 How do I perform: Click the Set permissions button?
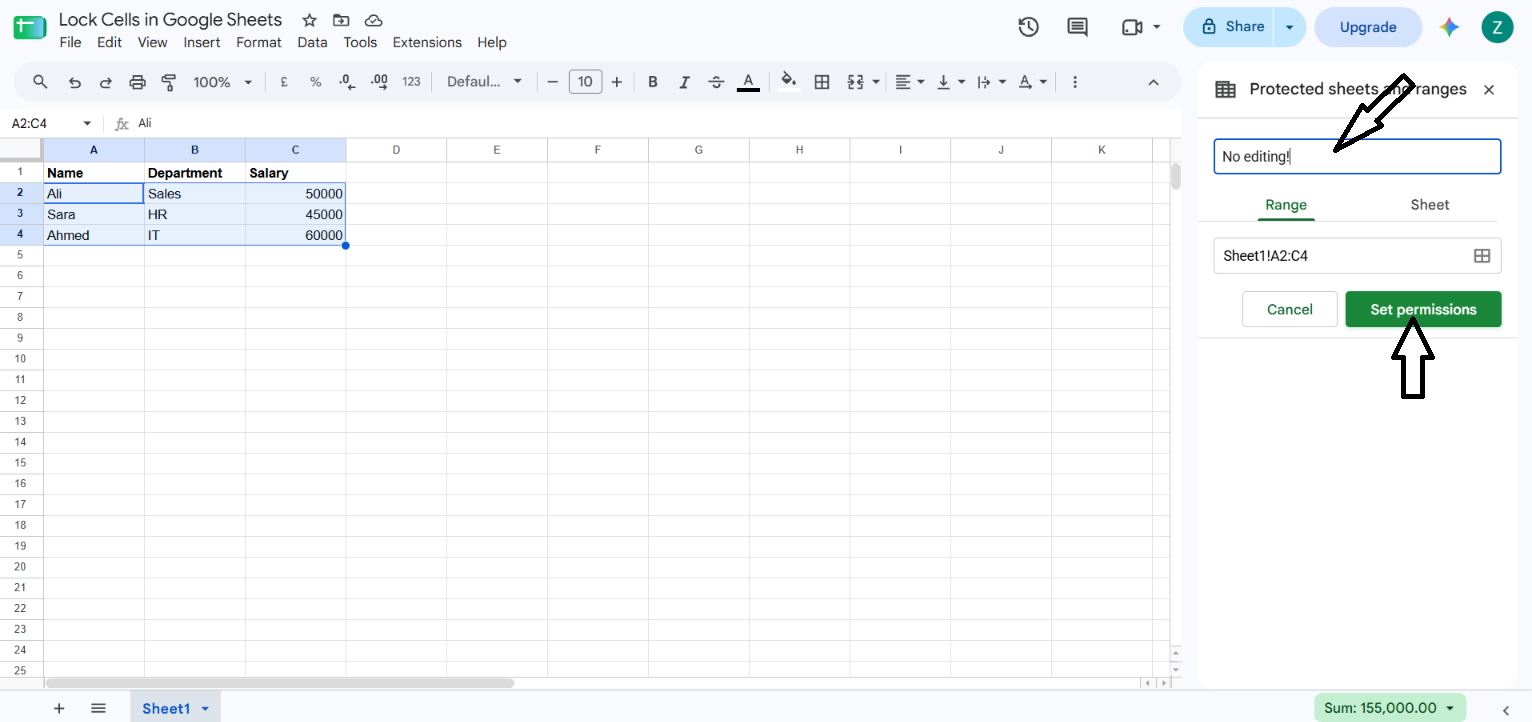1423,309
